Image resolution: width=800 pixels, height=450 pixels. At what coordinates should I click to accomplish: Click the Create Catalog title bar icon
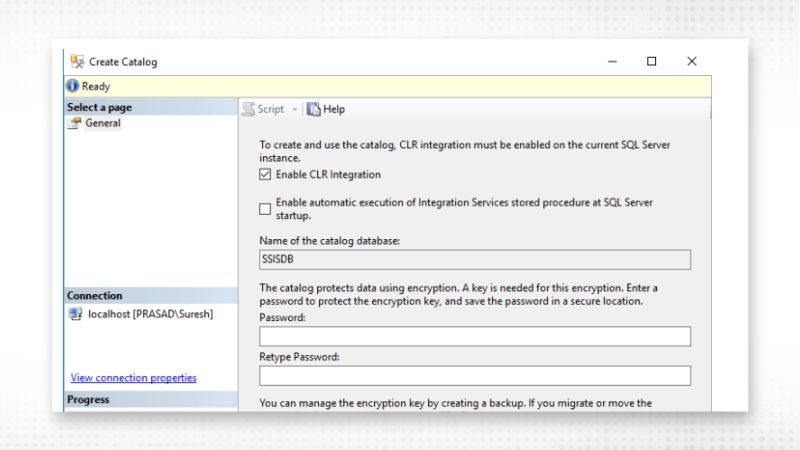78,62
